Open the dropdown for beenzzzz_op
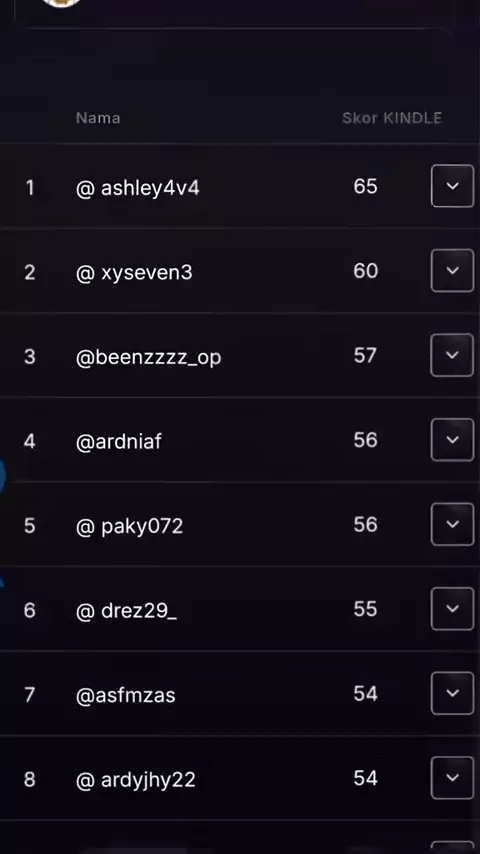The width and height of the screenshot is (480, 854). 452,355
